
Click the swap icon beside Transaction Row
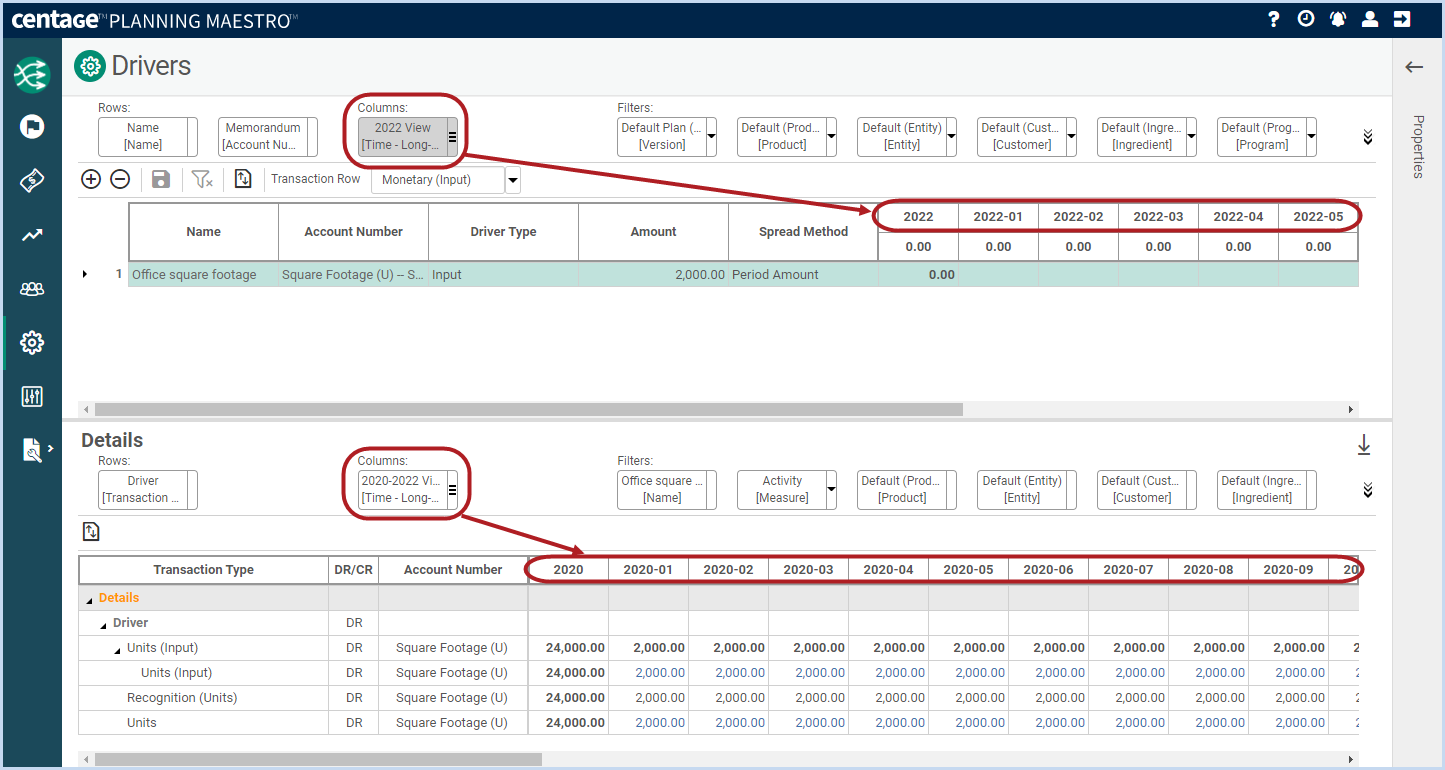tap(243, 179)
